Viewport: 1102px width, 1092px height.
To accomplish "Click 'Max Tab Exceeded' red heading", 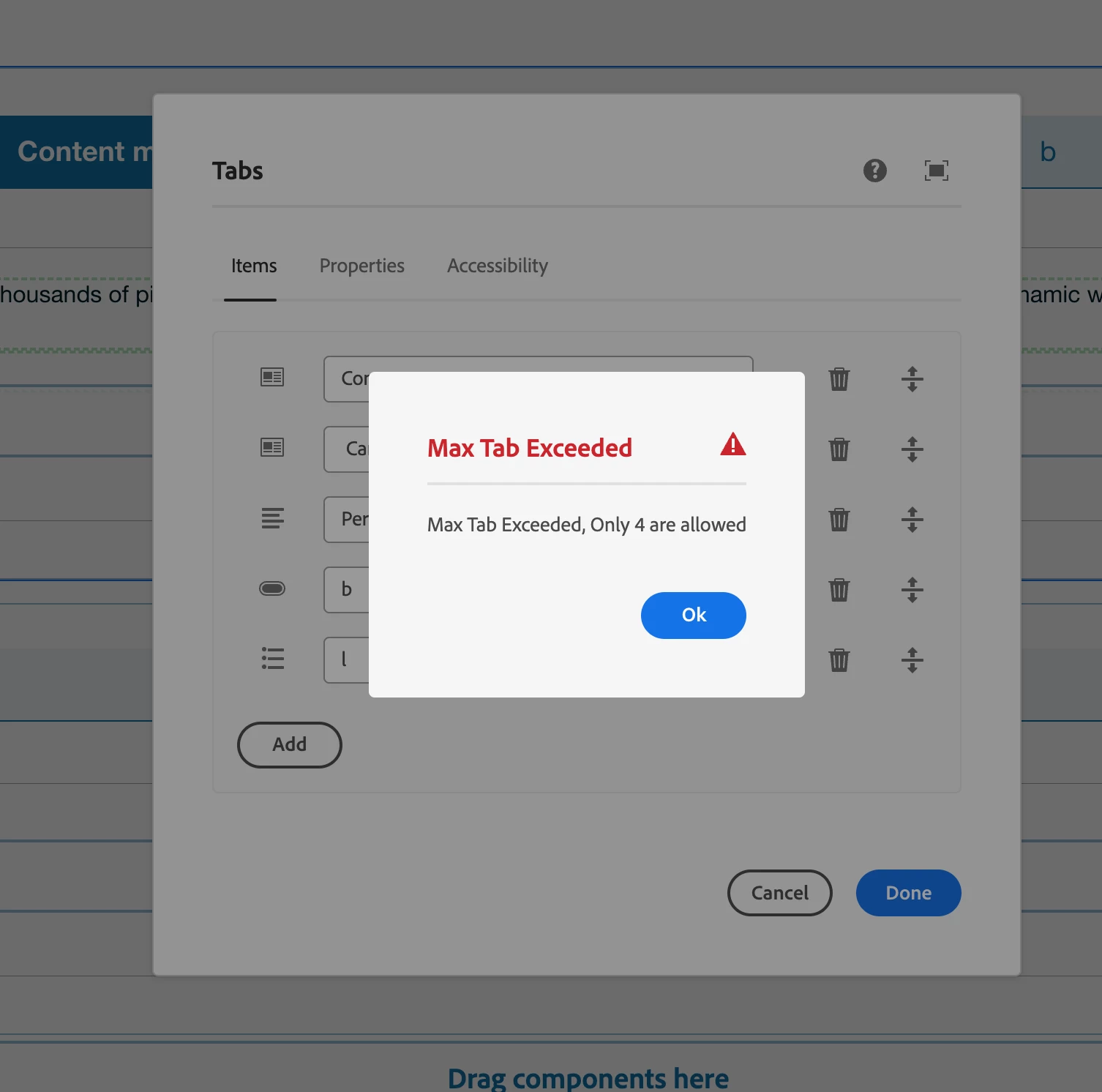I will click(x=530, y=448).
